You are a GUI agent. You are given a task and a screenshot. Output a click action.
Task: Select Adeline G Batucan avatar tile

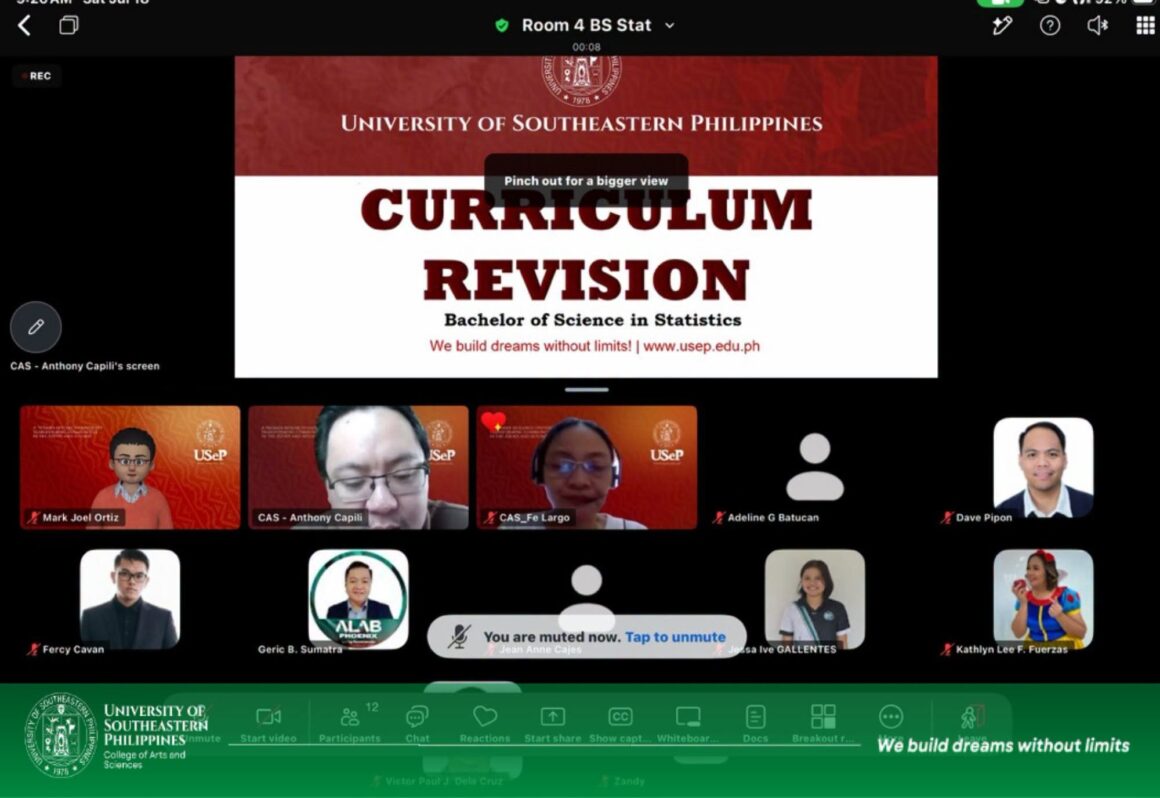[815, 467]
